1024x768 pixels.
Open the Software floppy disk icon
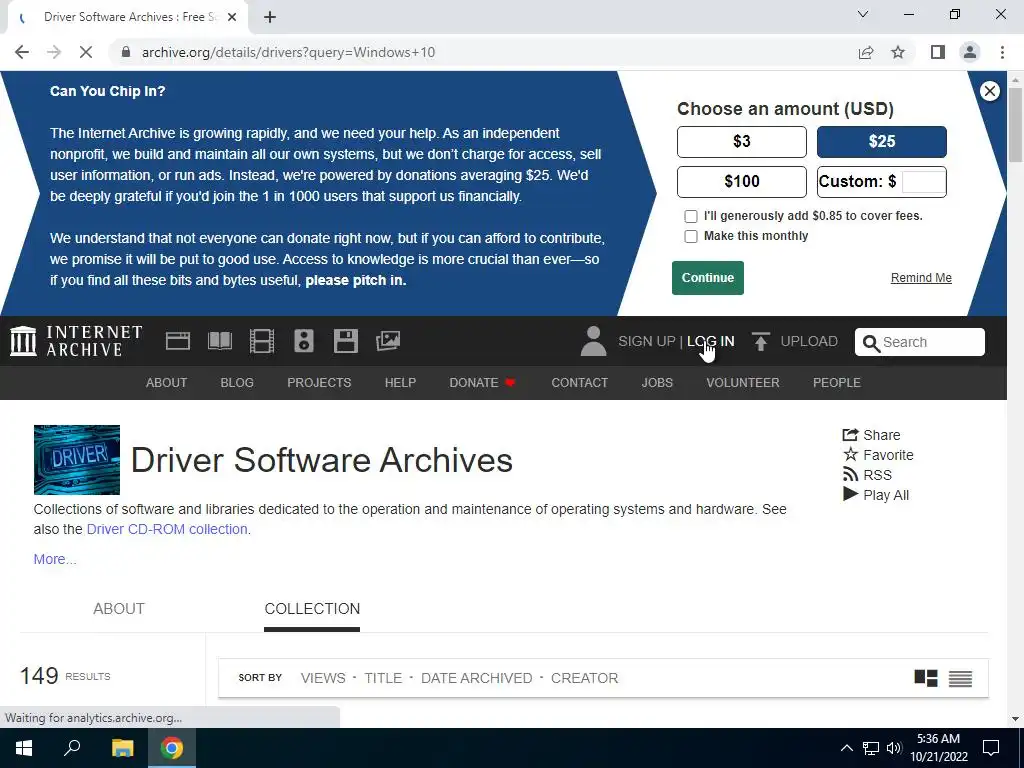pyautogui.click(x=345, y=341)
